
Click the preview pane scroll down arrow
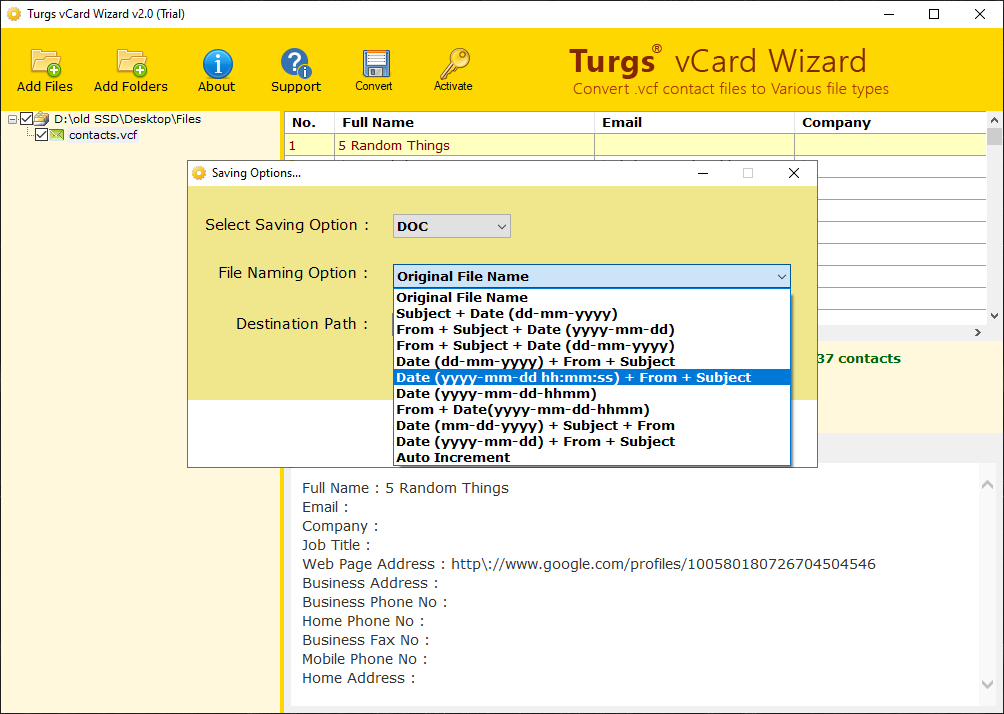pos(987,684)
